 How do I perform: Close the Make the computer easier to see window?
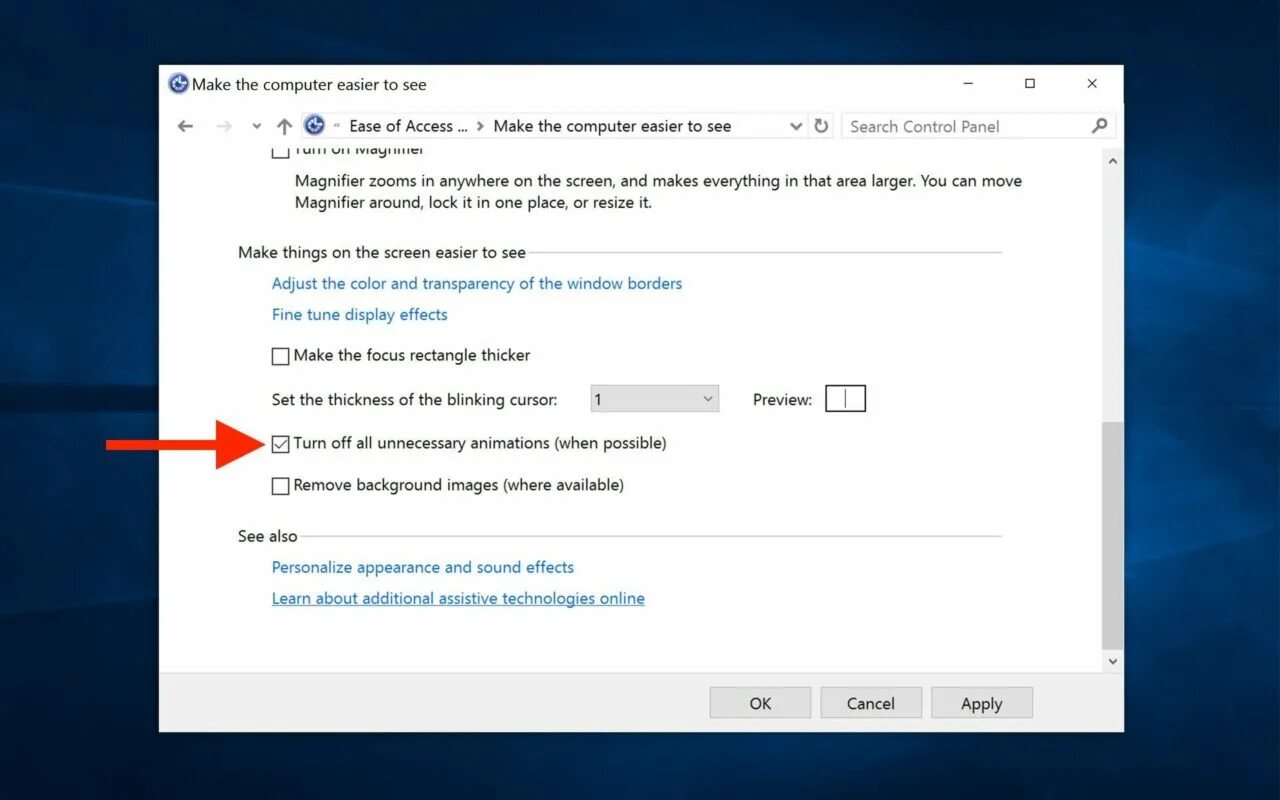pos(1092,84)
